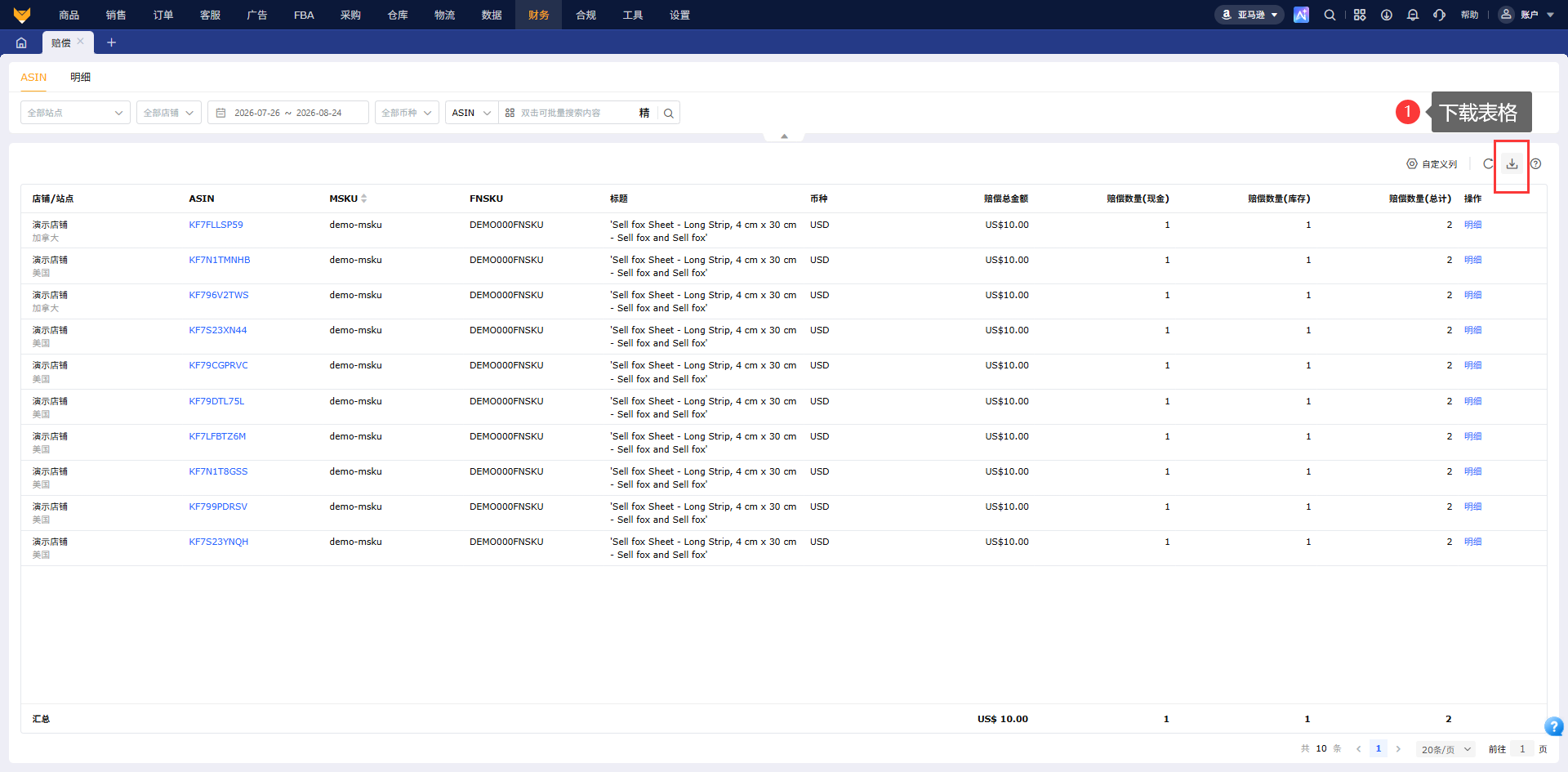Go to the home icon tab

coord(21,42)
